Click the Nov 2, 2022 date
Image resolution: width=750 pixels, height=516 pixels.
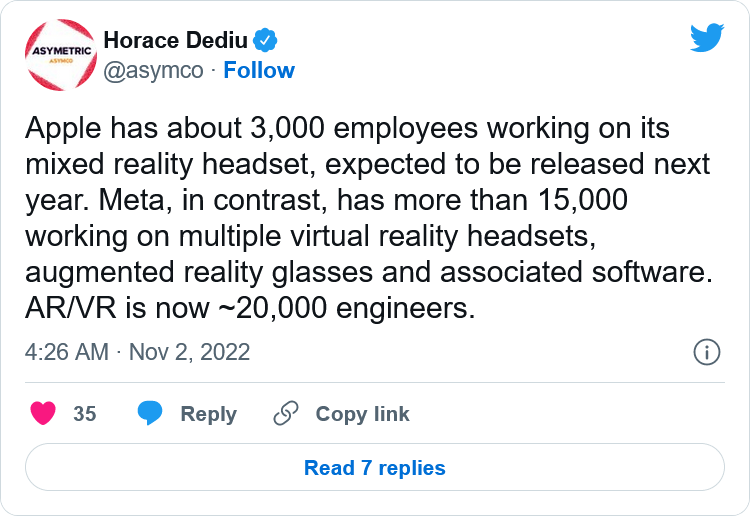[189, 352]
